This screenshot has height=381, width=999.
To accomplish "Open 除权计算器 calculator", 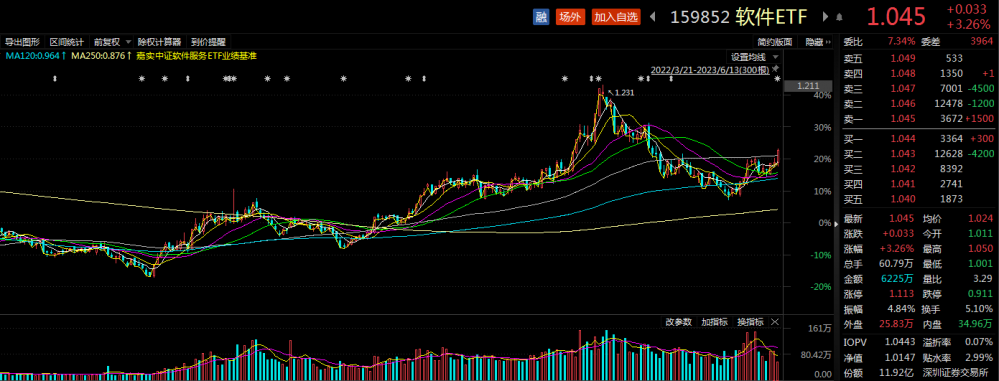I will click(x=159, y=42).
